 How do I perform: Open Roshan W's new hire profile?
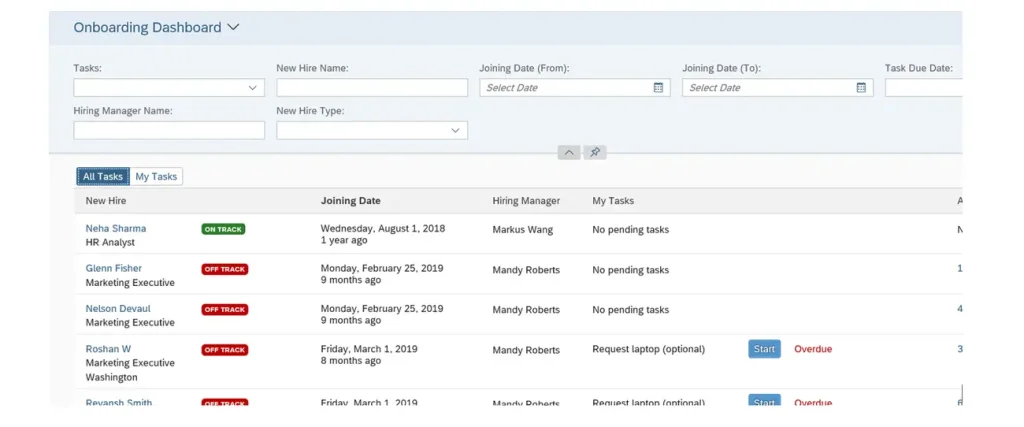[x=108, y=349]
